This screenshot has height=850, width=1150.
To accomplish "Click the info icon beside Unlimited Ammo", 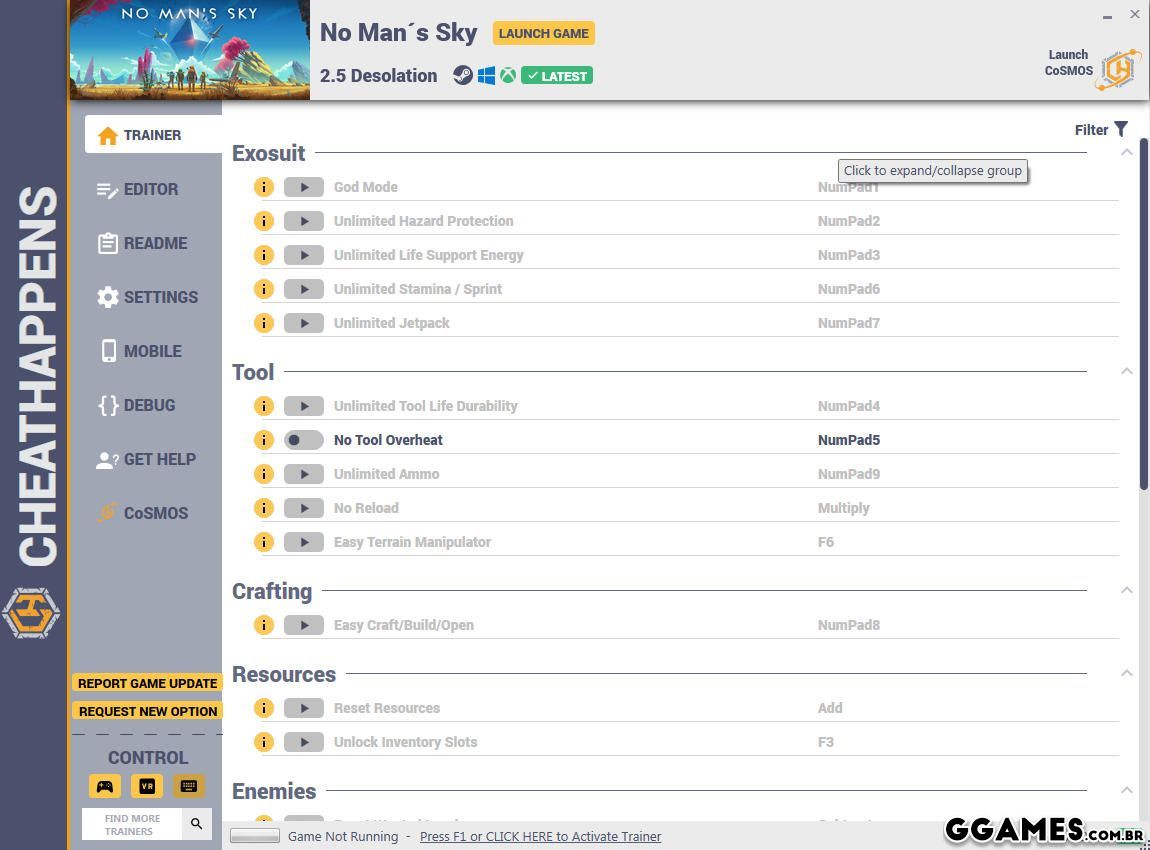I will (263, 474).
